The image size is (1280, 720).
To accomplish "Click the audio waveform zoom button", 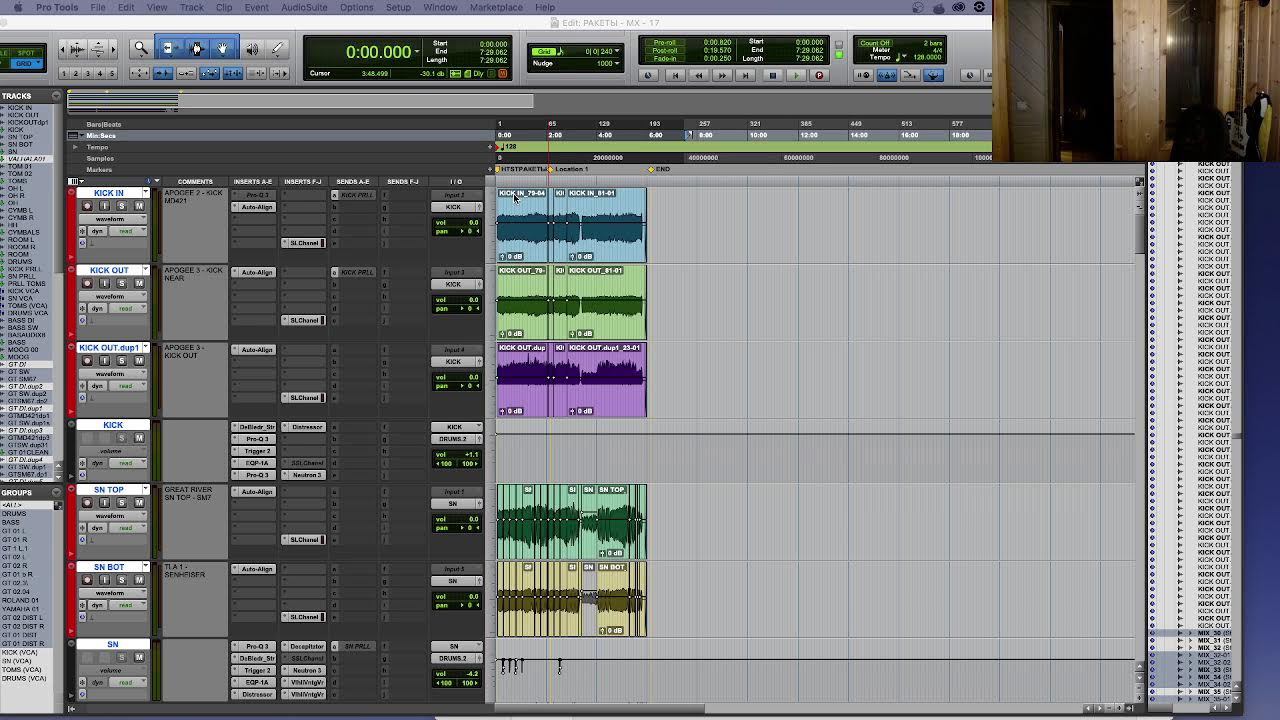I will [78, 48].
